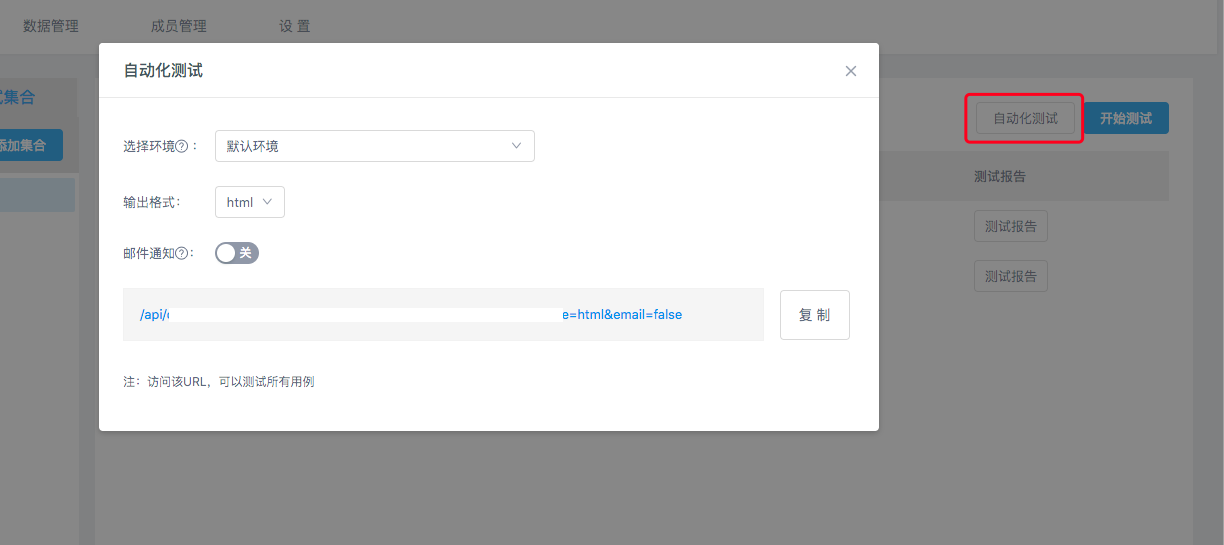Image resolution: width=1224 pixels, height=545 pixels.
Task: Open the 数据管理 tab
Action: (x=51, y=26)
